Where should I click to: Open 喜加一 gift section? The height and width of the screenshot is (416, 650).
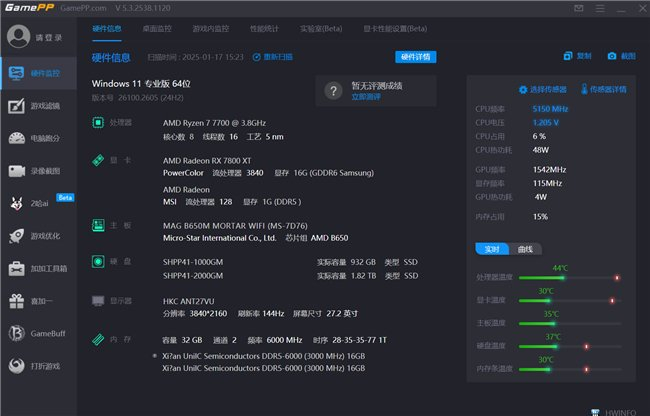39,301
